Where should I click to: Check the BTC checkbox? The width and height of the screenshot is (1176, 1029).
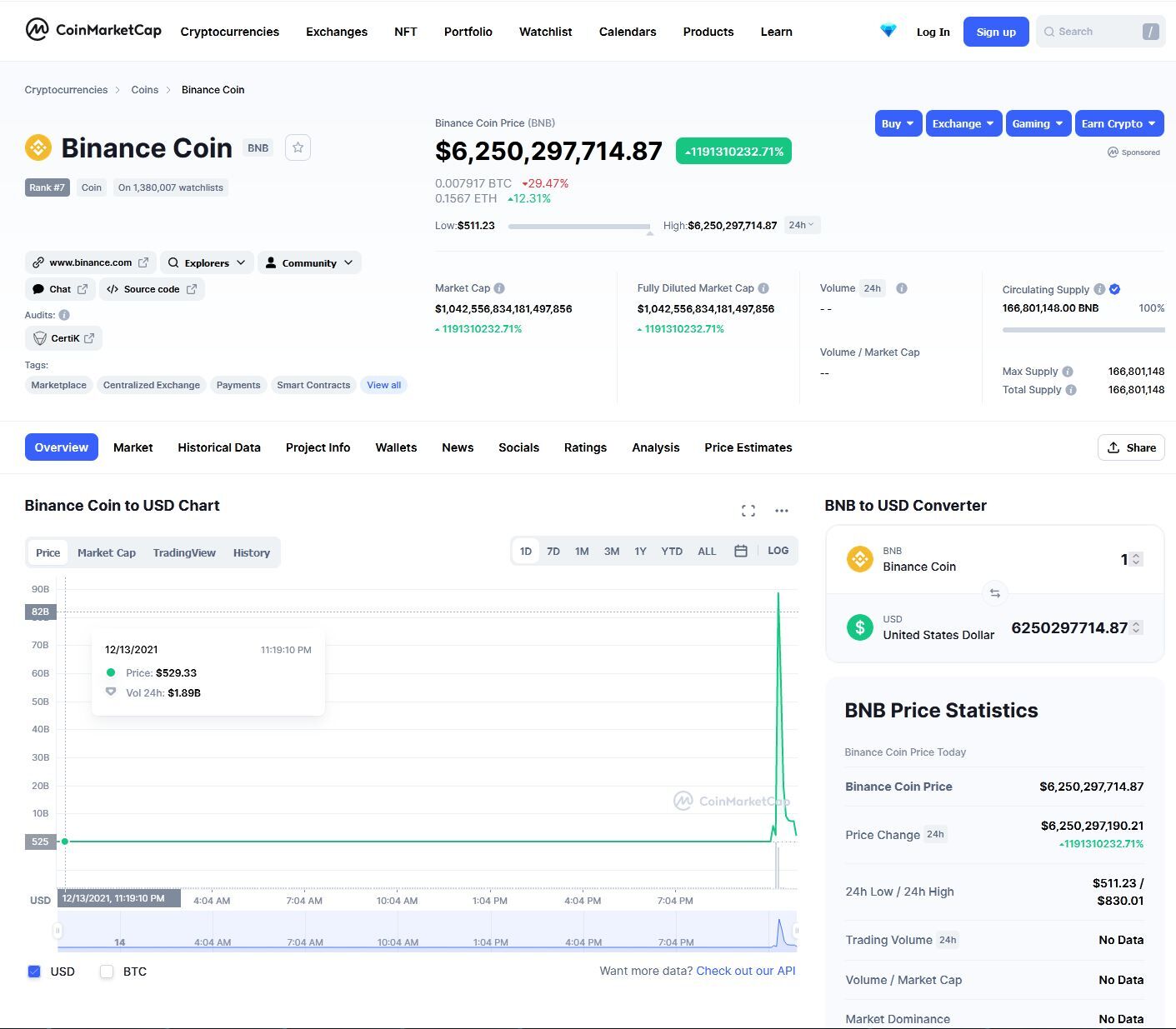click(107, 972)
